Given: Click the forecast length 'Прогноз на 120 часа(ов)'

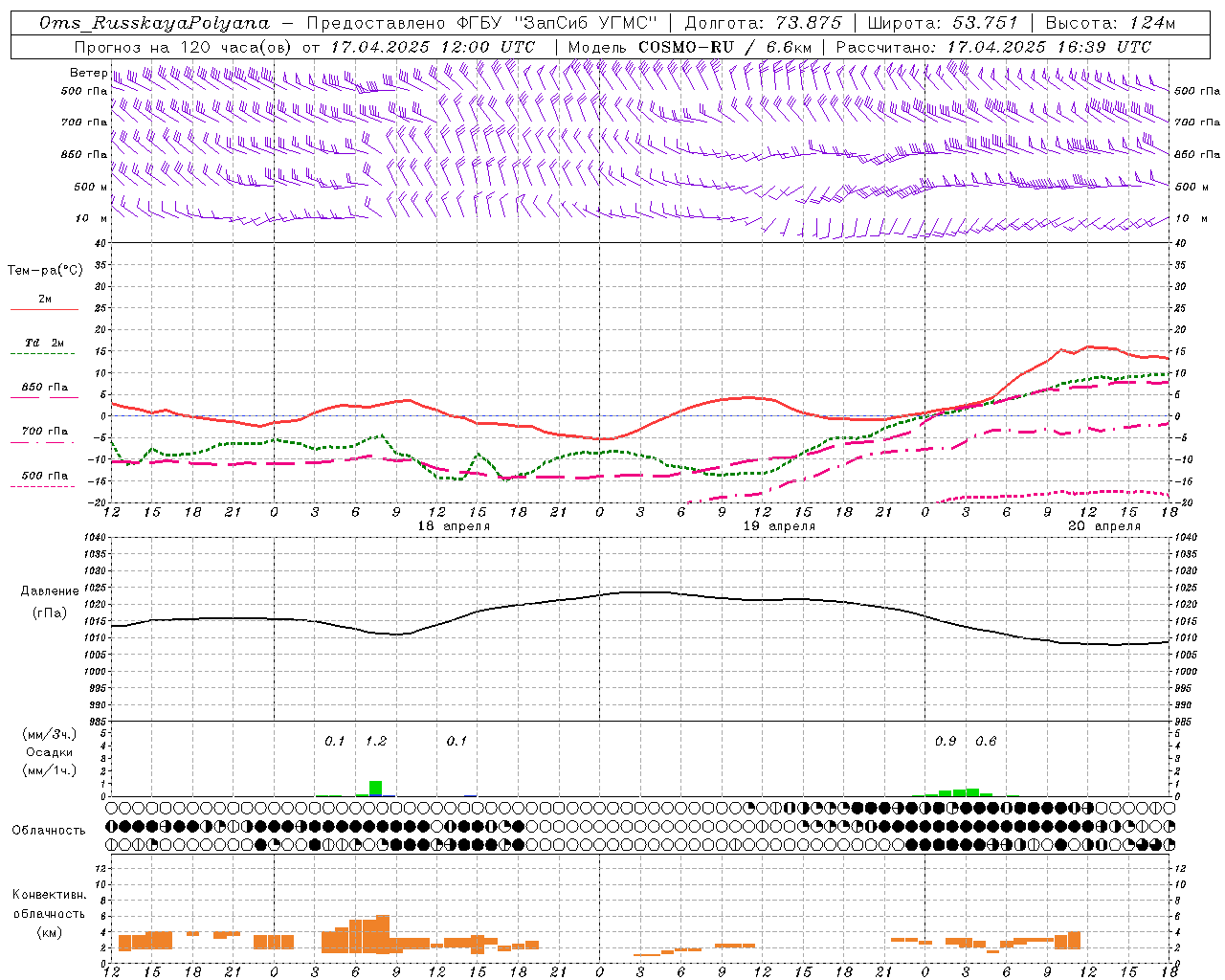Looking at the screenshot, I should tap(184, 47).
